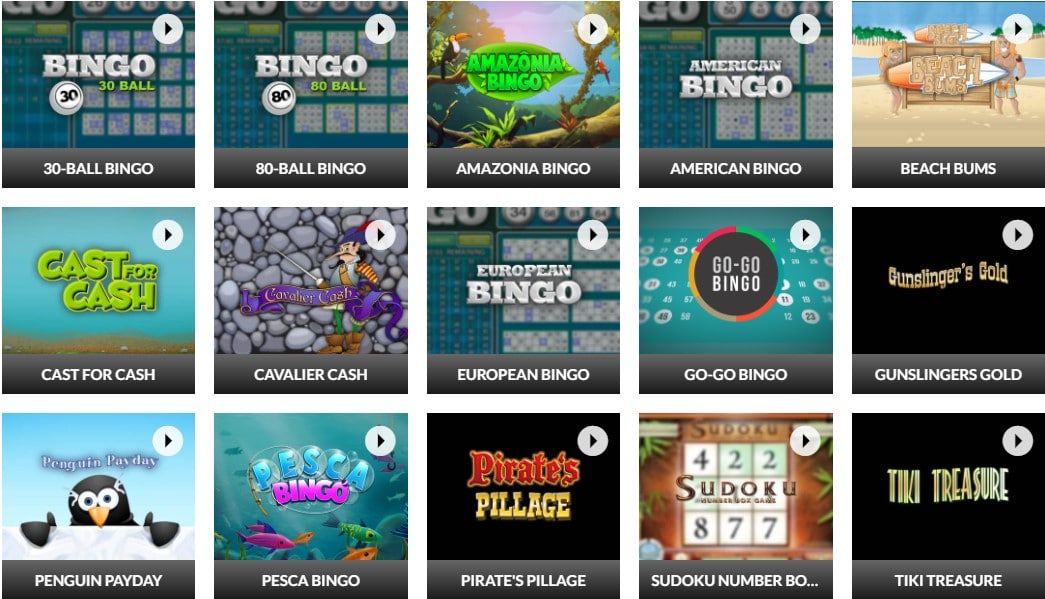The image size is (1045, 599).
Task: Click play icon on Go-Go Bingo tile
Action: [805, 235]
